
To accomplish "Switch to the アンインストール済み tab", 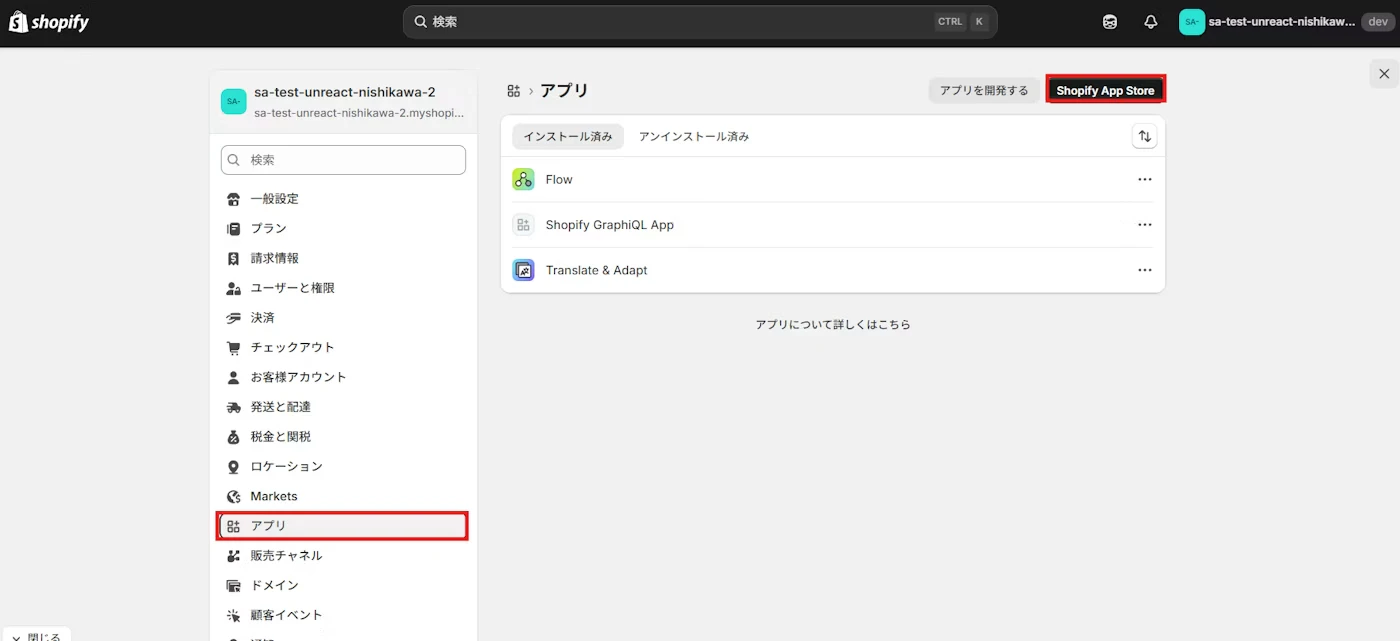I will [x=694, y=136].
